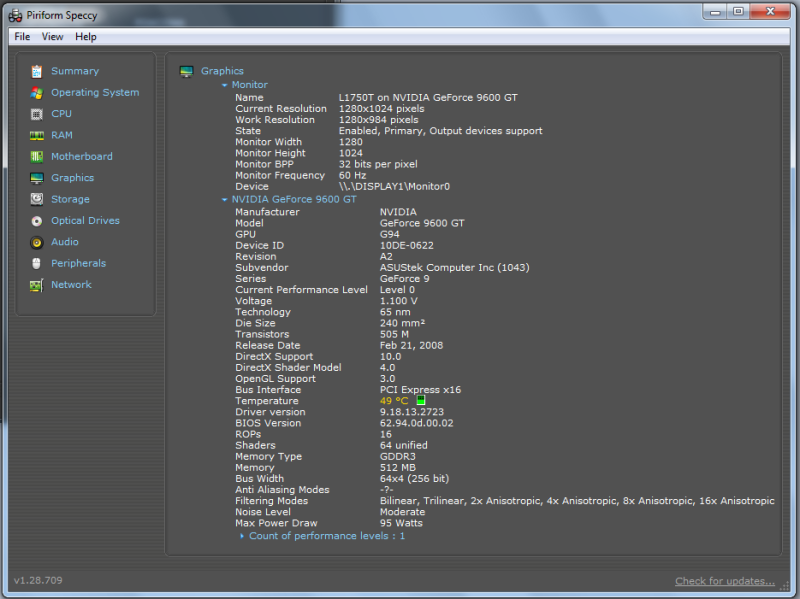Screen dimensions: 800x599
Task: Open the File menu
Action: click(22, 37)
